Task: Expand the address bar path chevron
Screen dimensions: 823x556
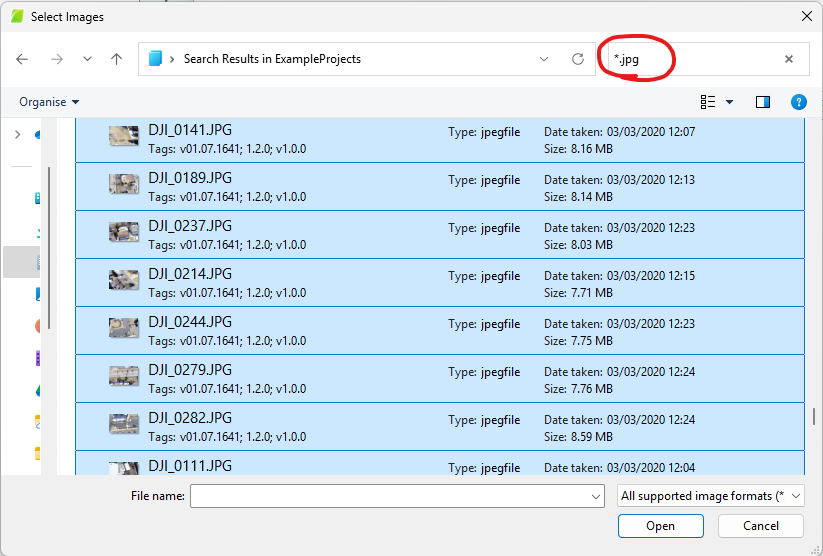Action: click(x=172, y=59)
